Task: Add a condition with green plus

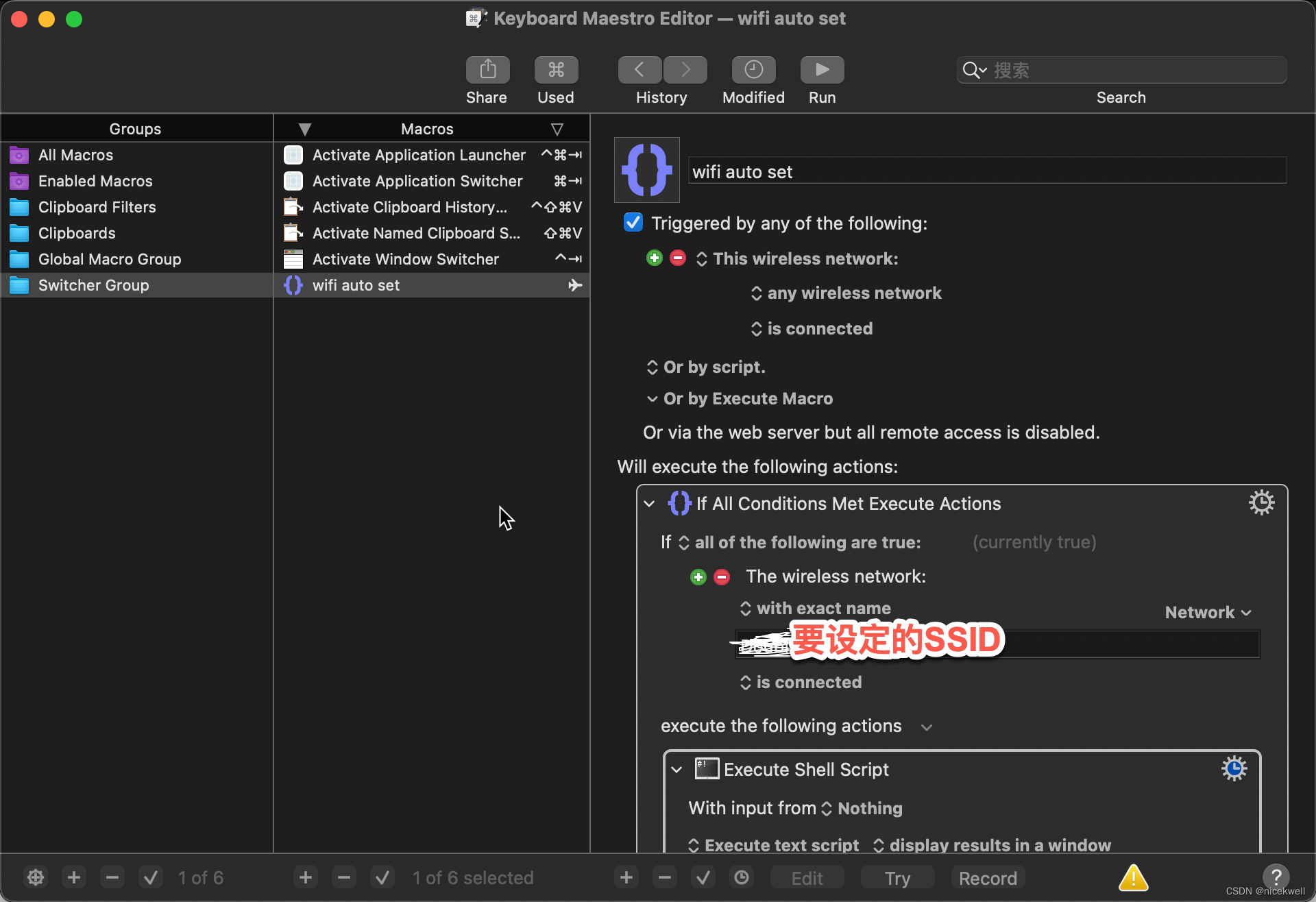Action: click(698, 577)
